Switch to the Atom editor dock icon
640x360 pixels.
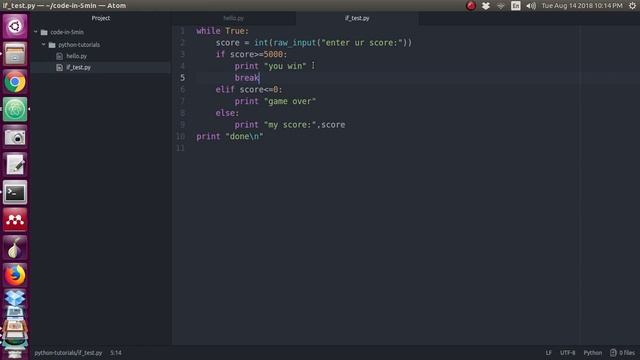click(x=15, y=109)
